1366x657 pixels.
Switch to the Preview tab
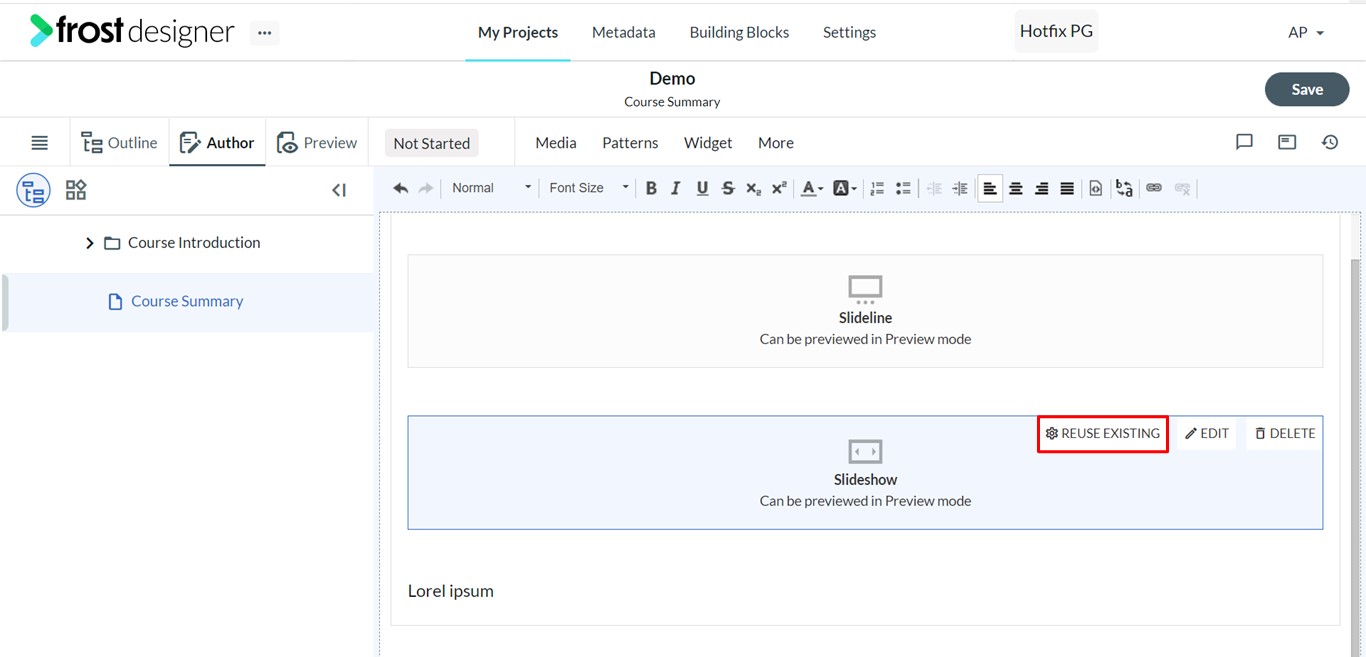[317, 143]
